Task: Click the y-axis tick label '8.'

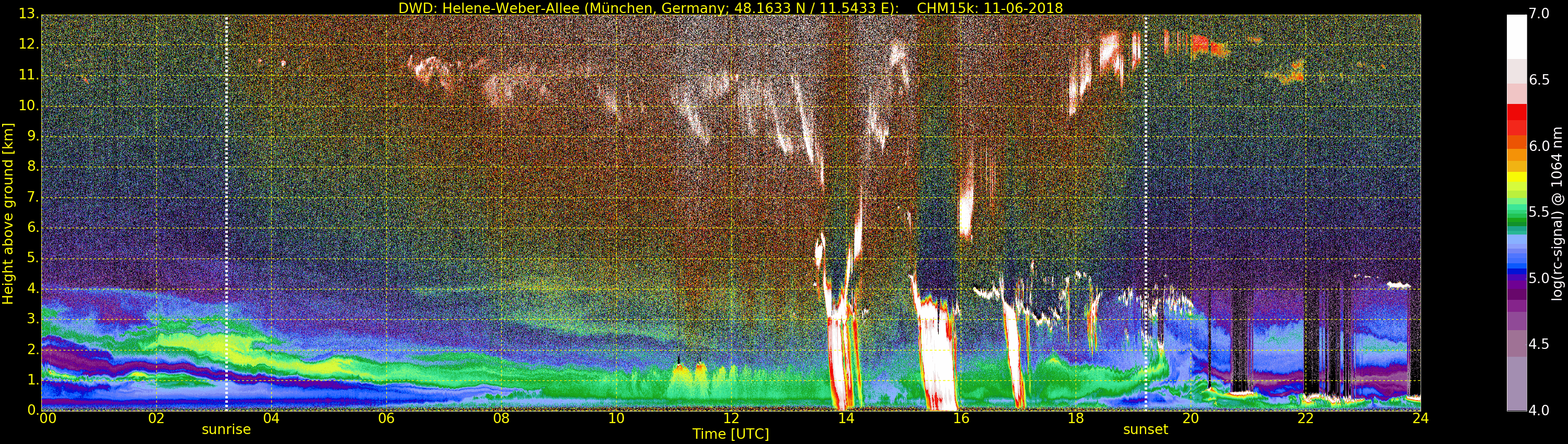Action: coord(33,167)
